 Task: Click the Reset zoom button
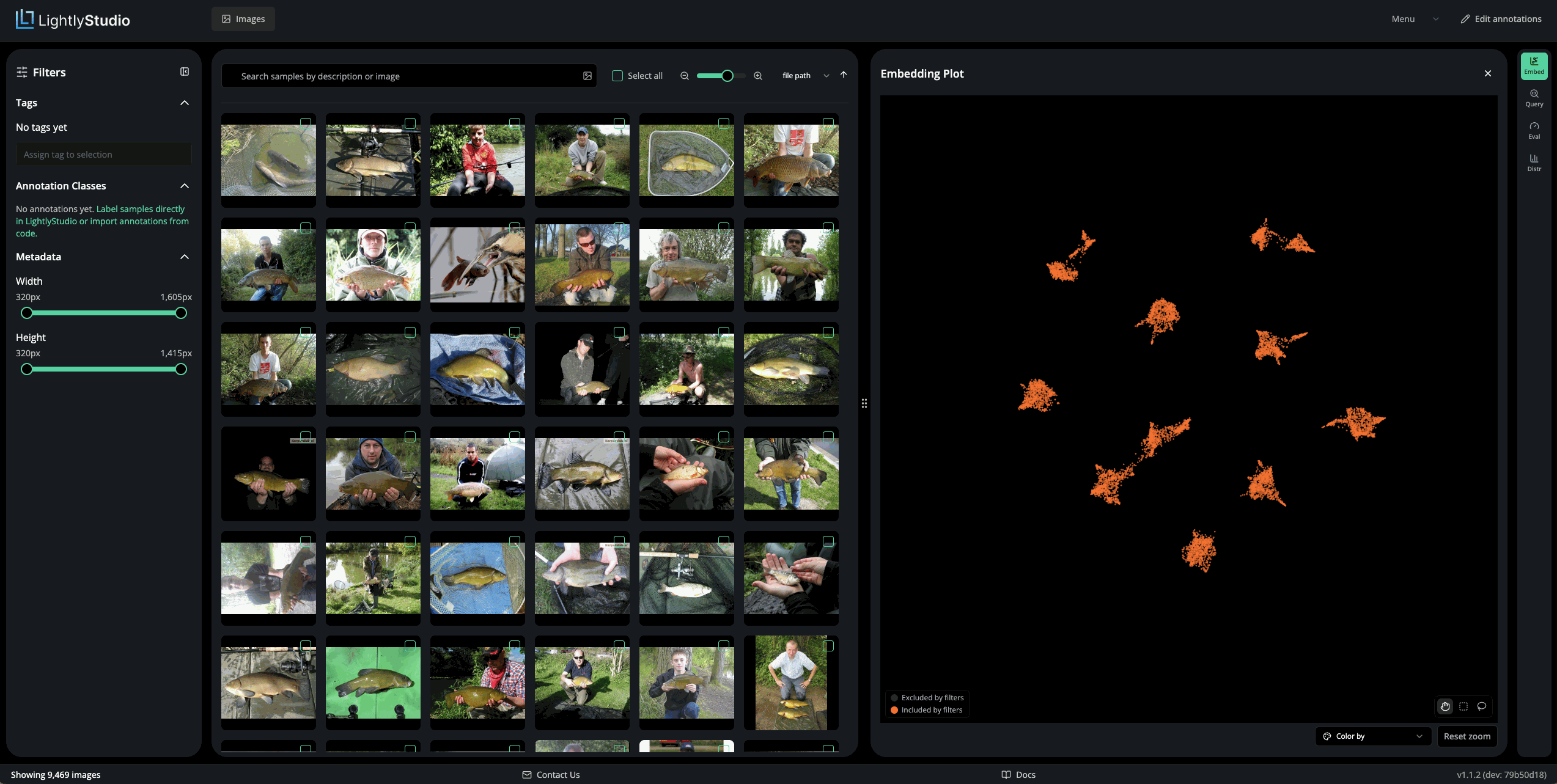point(1467,736)
